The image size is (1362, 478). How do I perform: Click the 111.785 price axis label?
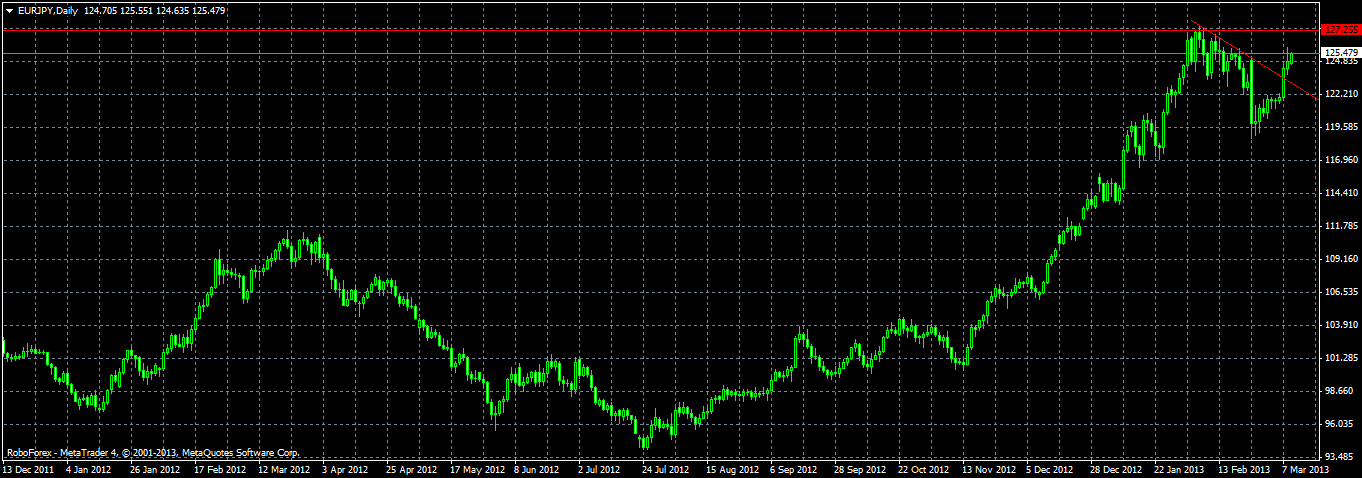1339,226
